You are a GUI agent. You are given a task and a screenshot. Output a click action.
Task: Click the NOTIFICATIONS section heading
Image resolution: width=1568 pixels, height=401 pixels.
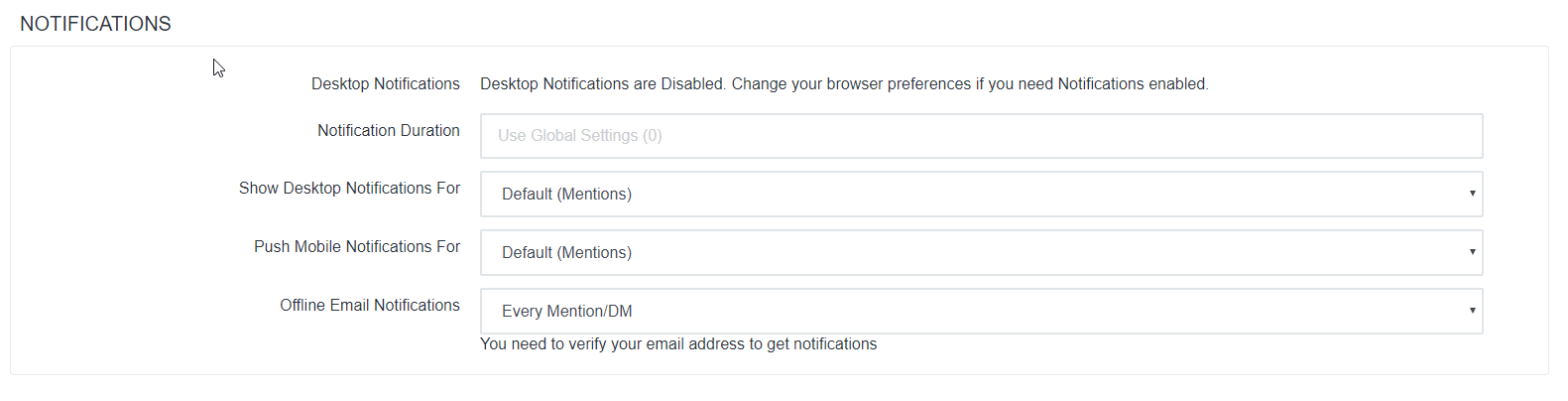(x=95, y=24)
